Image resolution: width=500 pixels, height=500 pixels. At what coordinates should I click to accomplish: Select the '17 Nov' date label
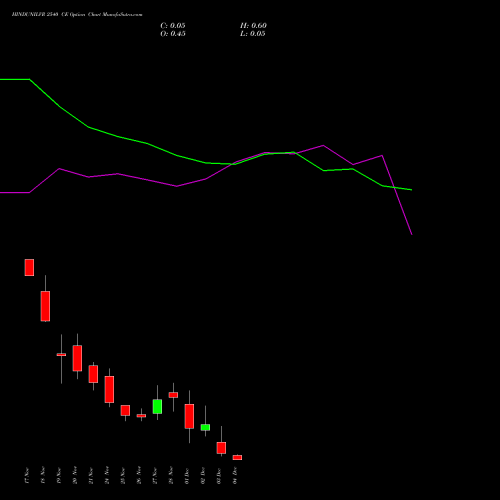[x=27, y=476]
